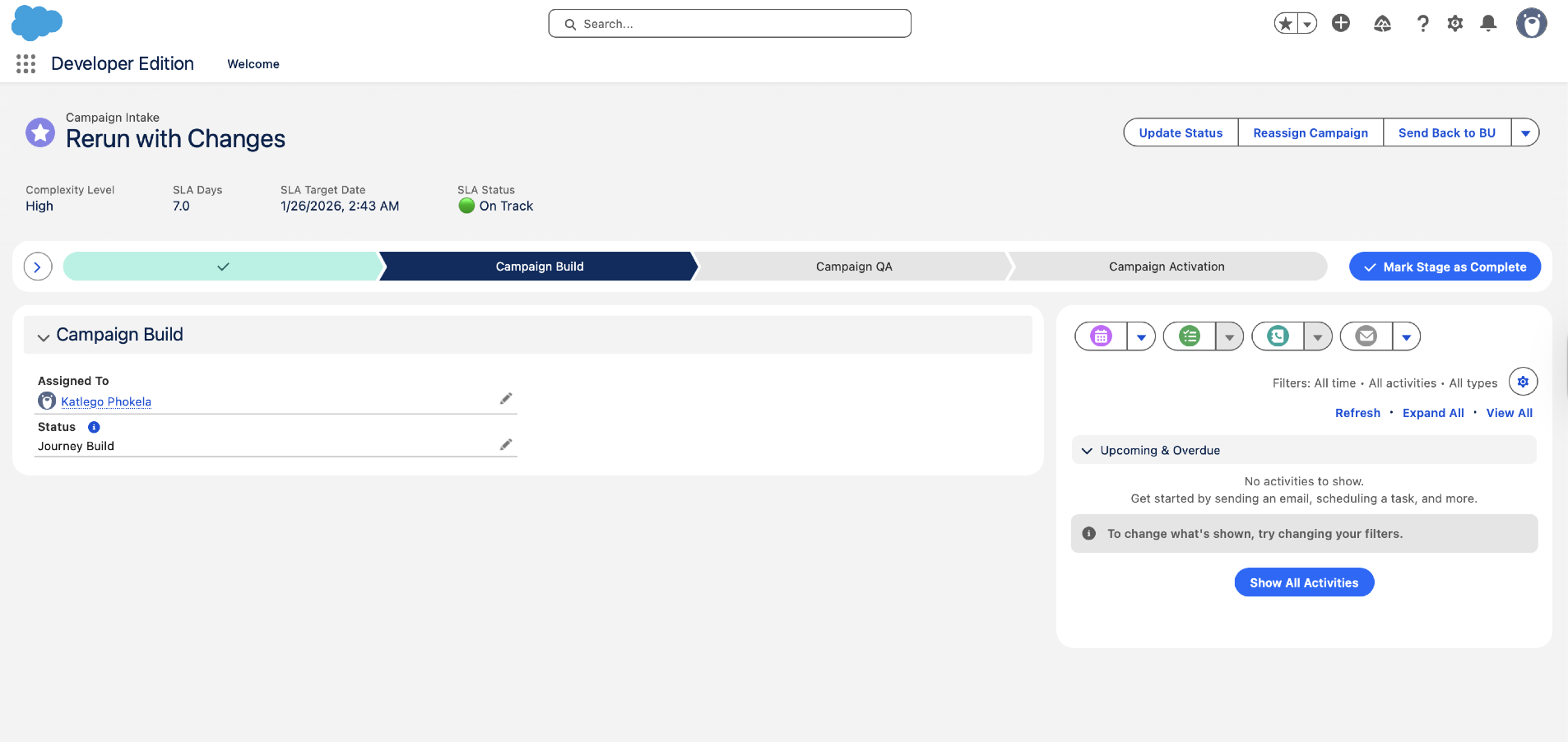Click the Developer Edition app name

click(x=123, y=64)
